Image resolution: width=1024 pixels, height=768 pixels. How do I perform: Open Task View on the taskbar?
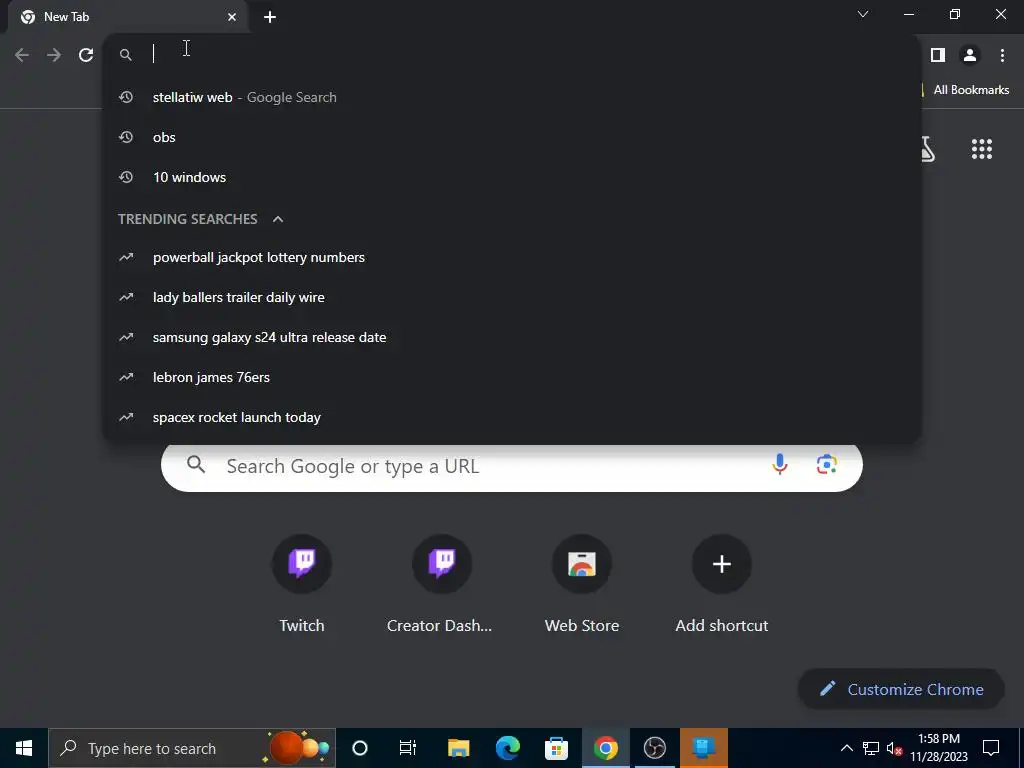[x=408, y=748]
